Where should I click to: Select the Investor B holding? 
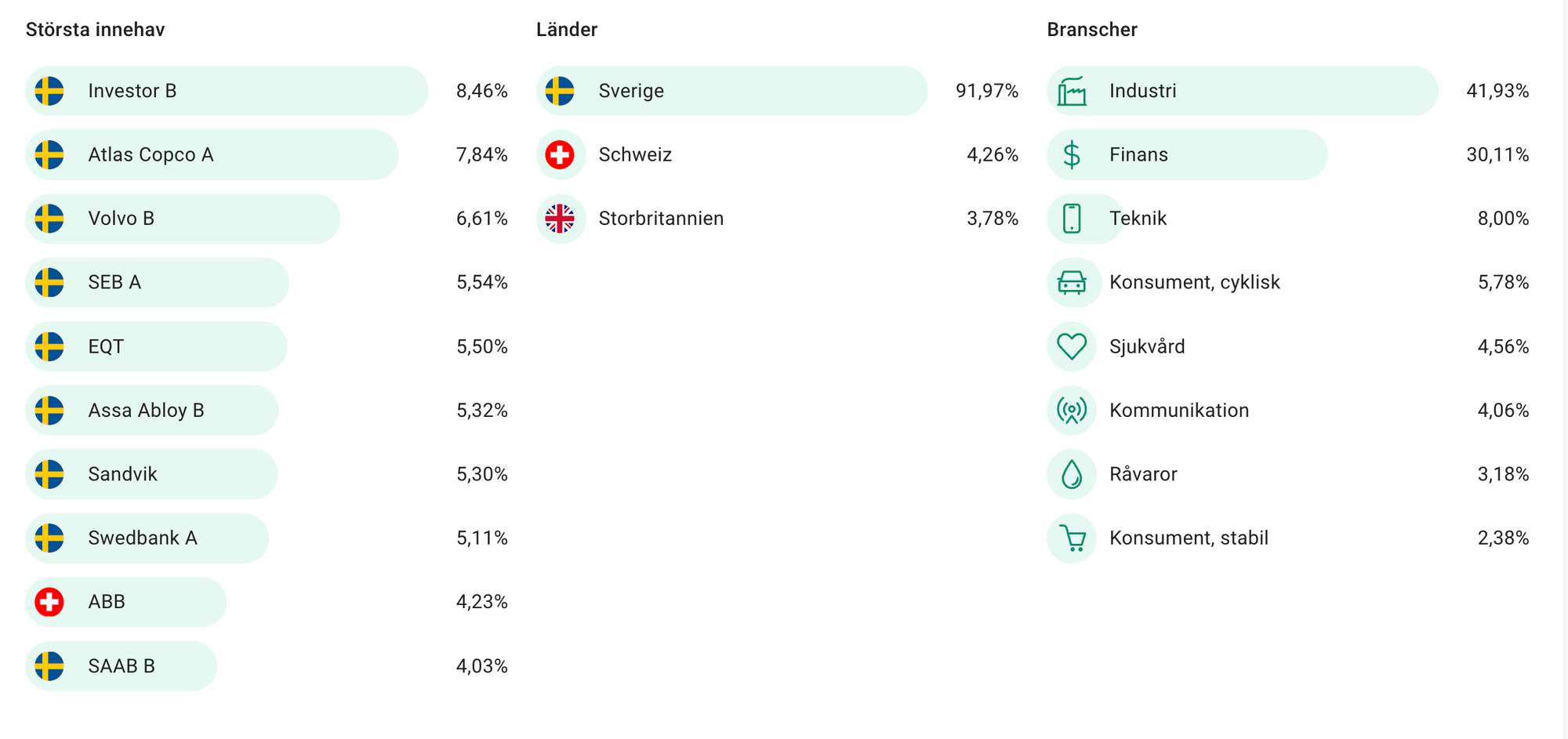tap(132, 91)
